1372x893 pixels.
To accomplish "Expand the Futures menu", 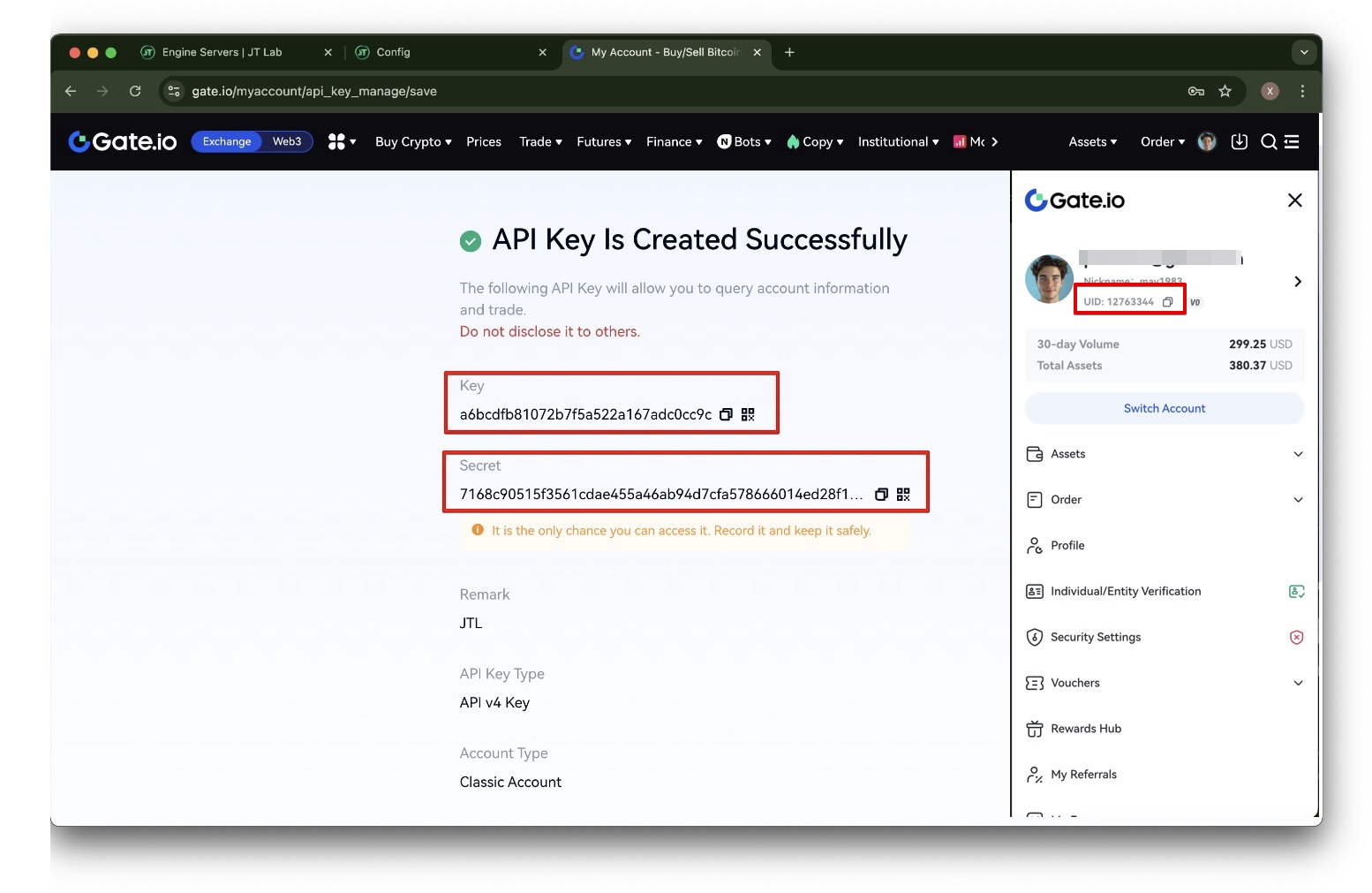I will point(604,141).
